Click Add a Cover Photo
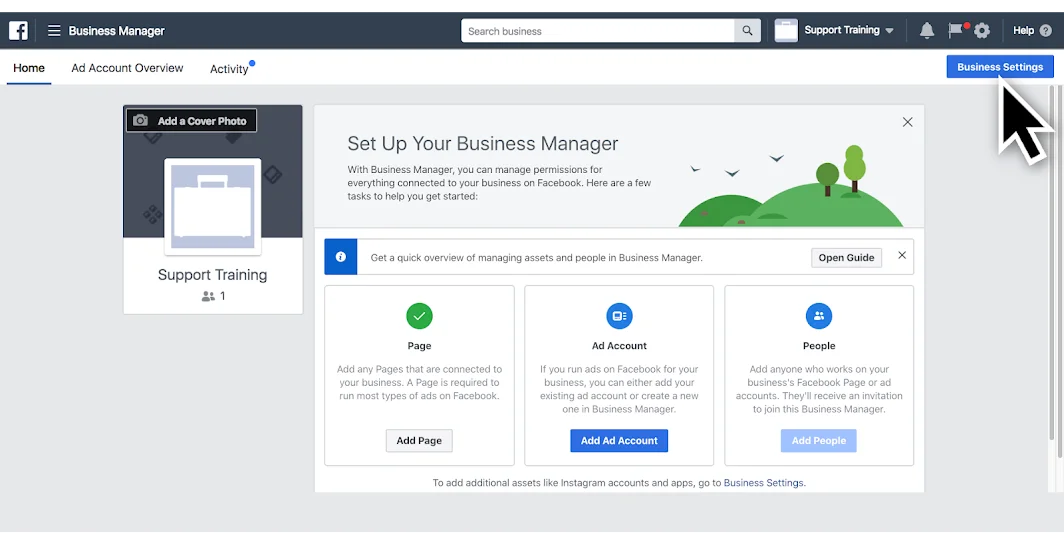This screenshot has height=545, width=1064. click(191, 121)
